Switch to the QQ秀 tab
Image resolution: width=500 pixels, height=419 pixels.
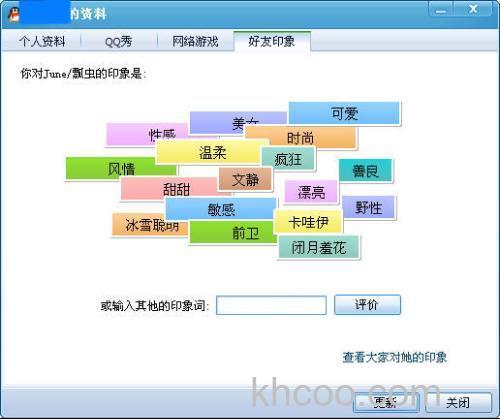pyautogui.click(x=118, y=41)
